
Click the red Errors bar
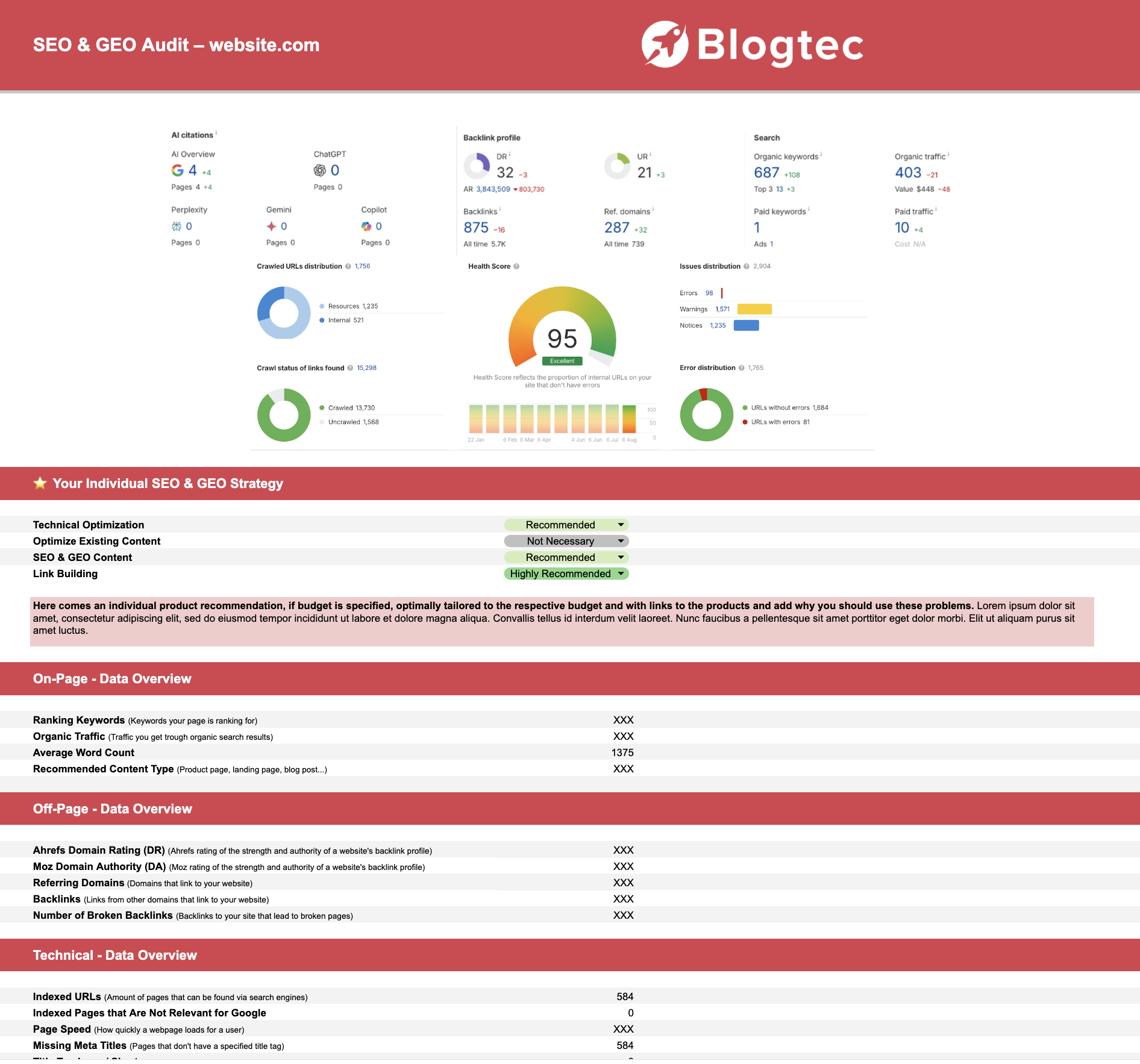pos(722,293)
